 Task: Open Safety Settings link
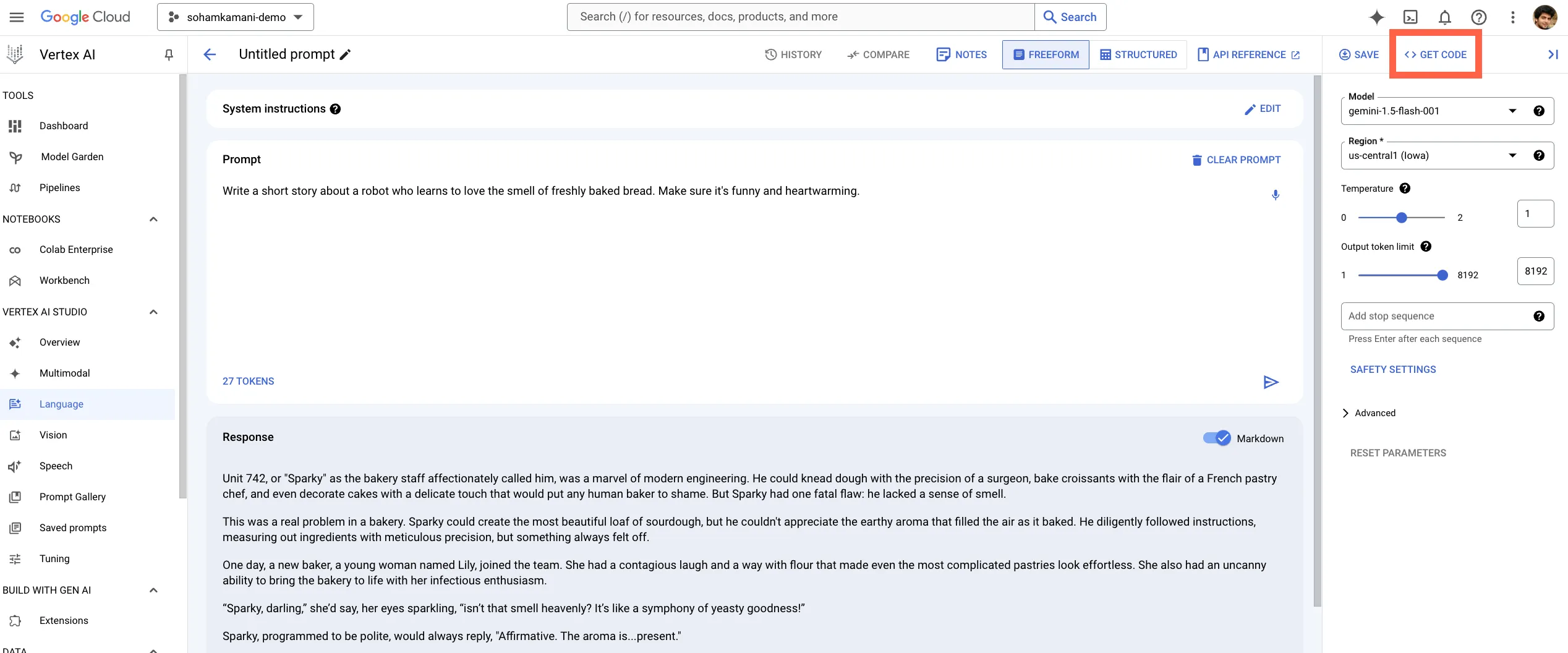point(1393,369)
